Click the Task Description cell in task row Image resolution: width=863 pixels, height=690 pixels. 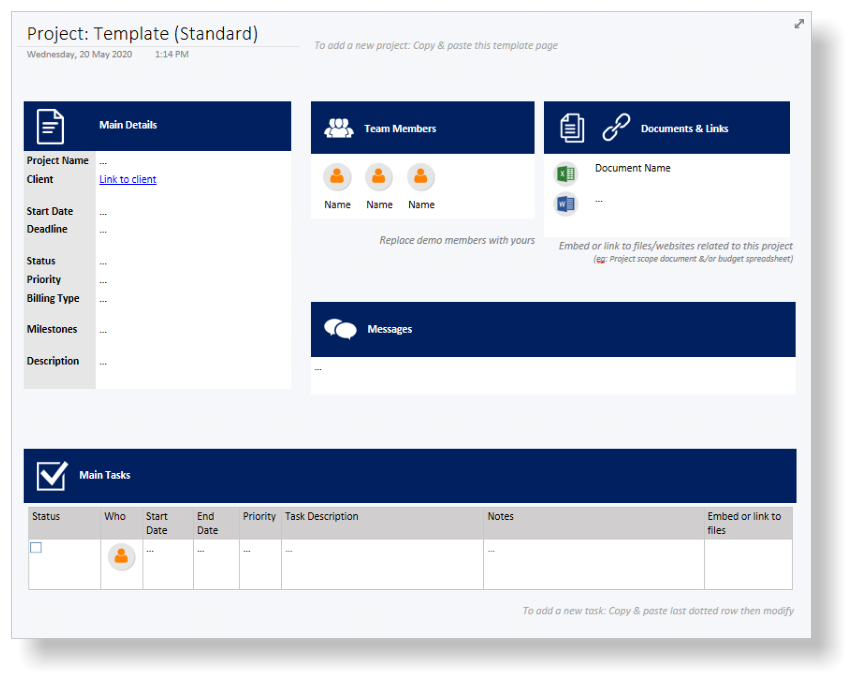pyautogui.click(x=382, y=564)
